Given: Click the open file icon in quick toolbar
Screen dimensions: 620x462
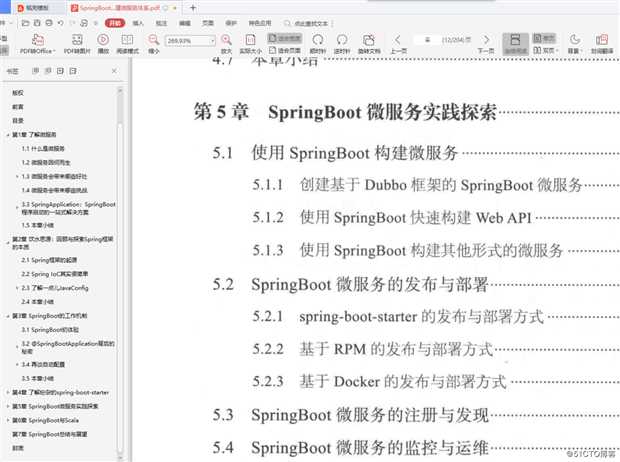Looking at the screenshot, I should pyautogui.click(x=25, y=23).
